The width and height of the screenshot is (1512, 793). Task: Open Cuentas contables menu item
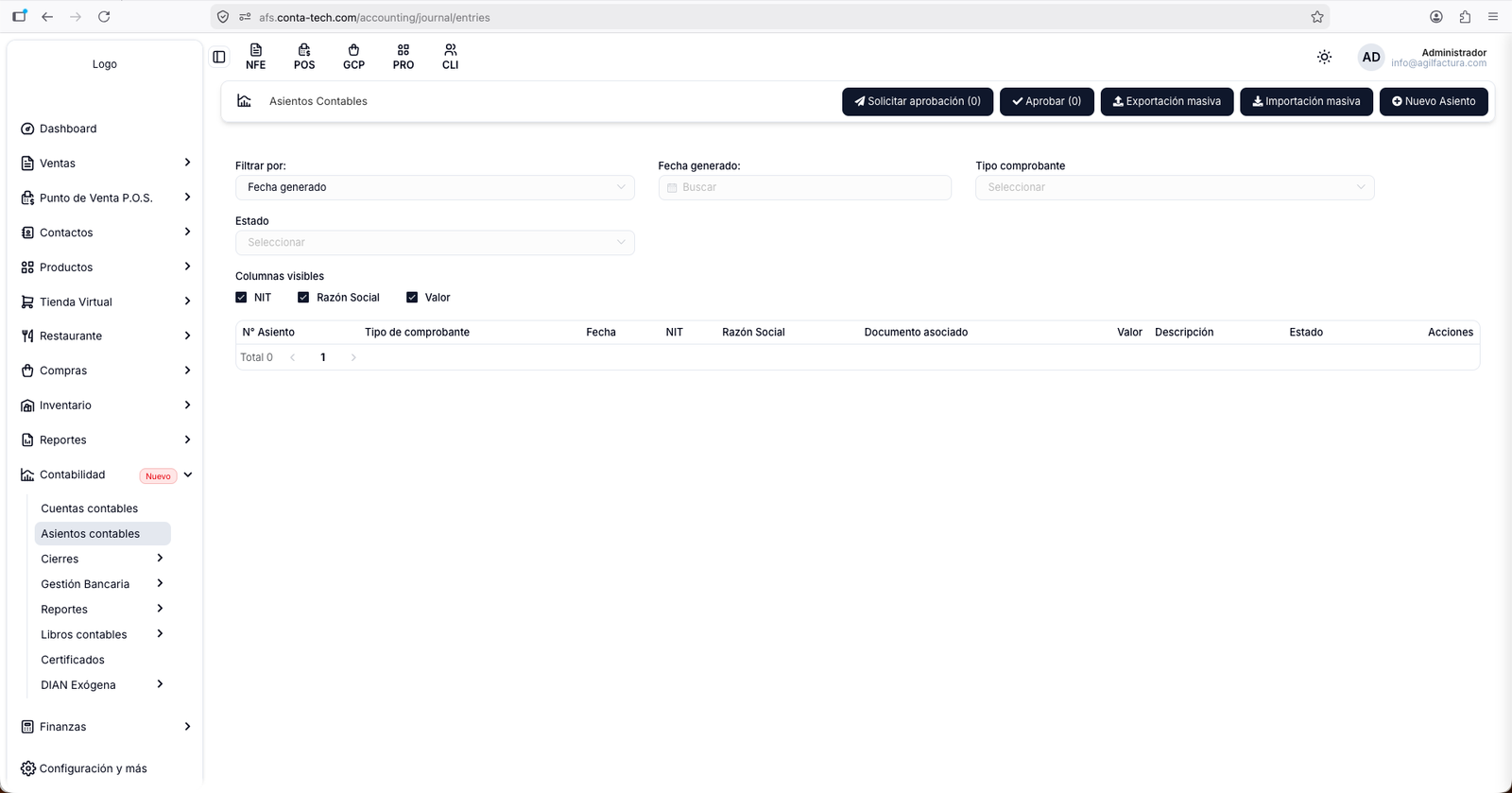[x=89, y=509]
